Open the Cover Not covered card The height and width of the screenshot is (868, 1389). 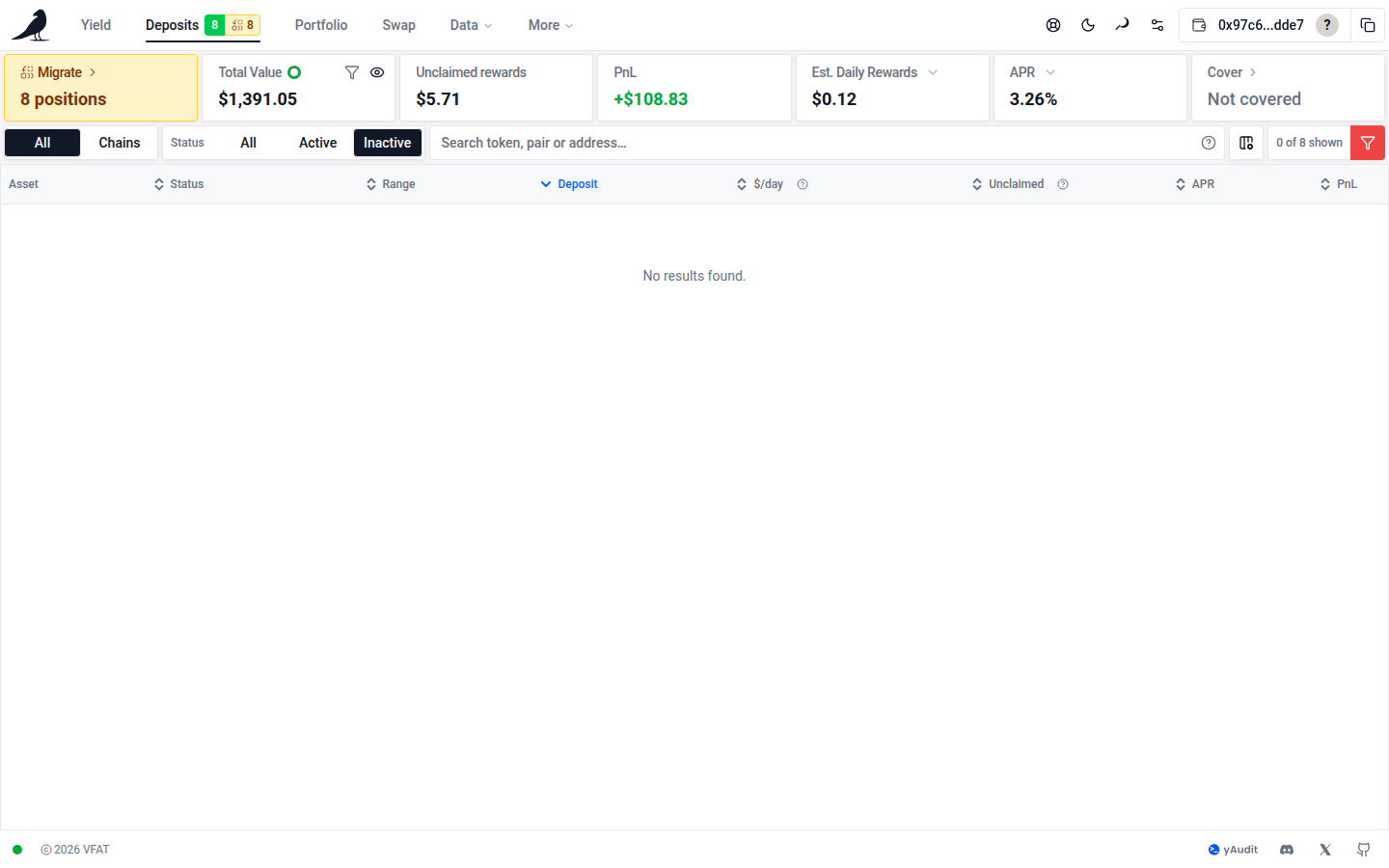point(1288,88)
